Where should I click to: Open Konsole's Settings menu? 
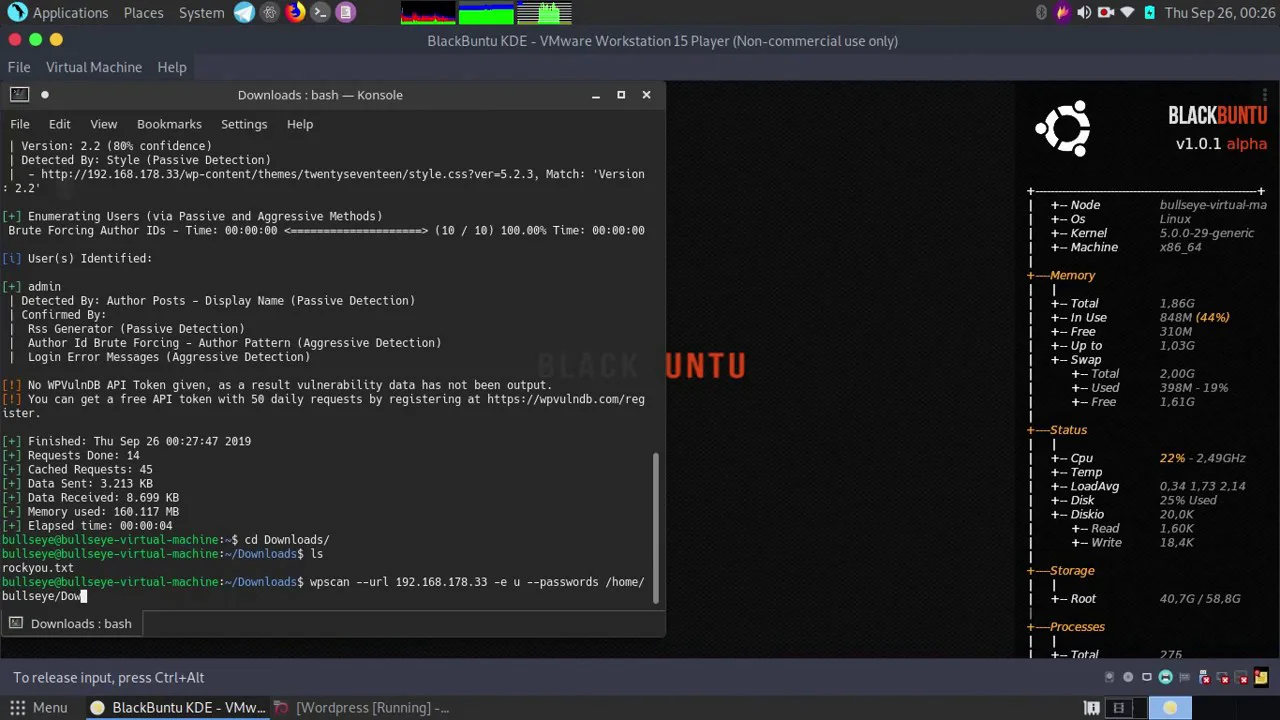coord(244,124)
